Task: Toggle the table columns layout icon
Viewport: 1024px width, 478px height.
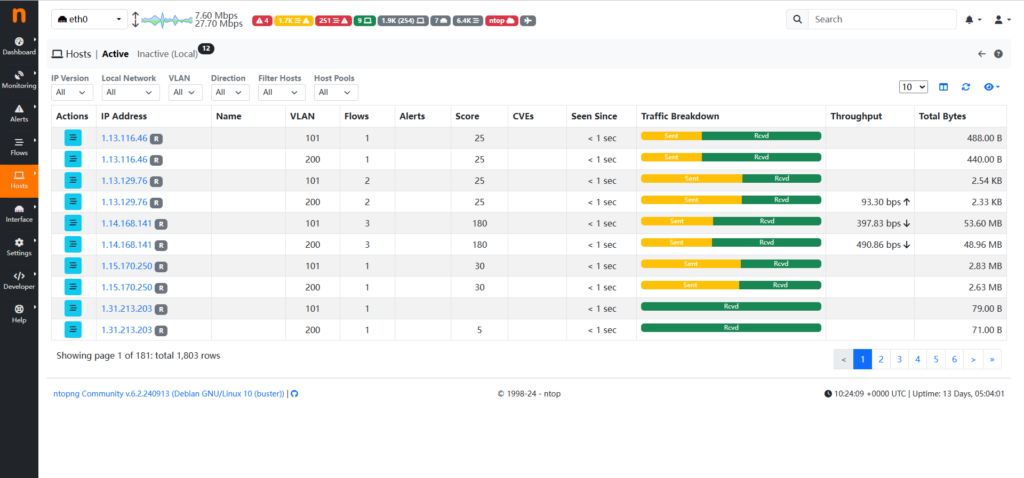Action: coord(943,88)
